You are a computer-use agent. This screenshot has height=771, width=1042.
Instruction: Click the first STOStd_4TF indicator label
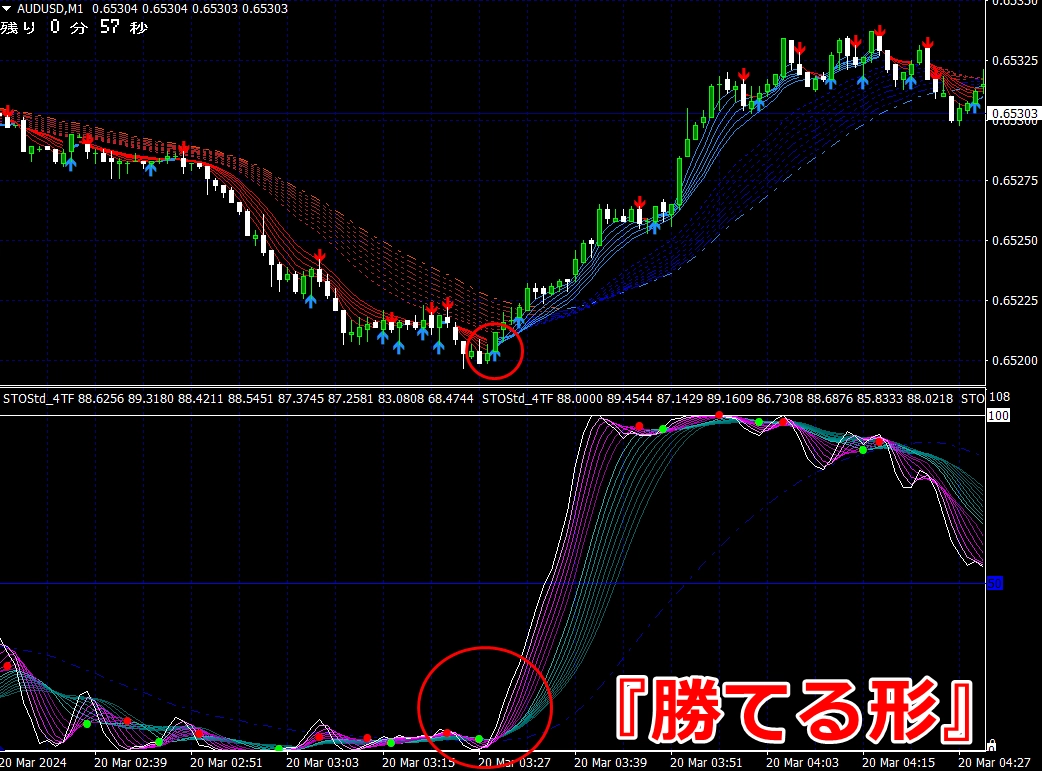coord(38,399)
